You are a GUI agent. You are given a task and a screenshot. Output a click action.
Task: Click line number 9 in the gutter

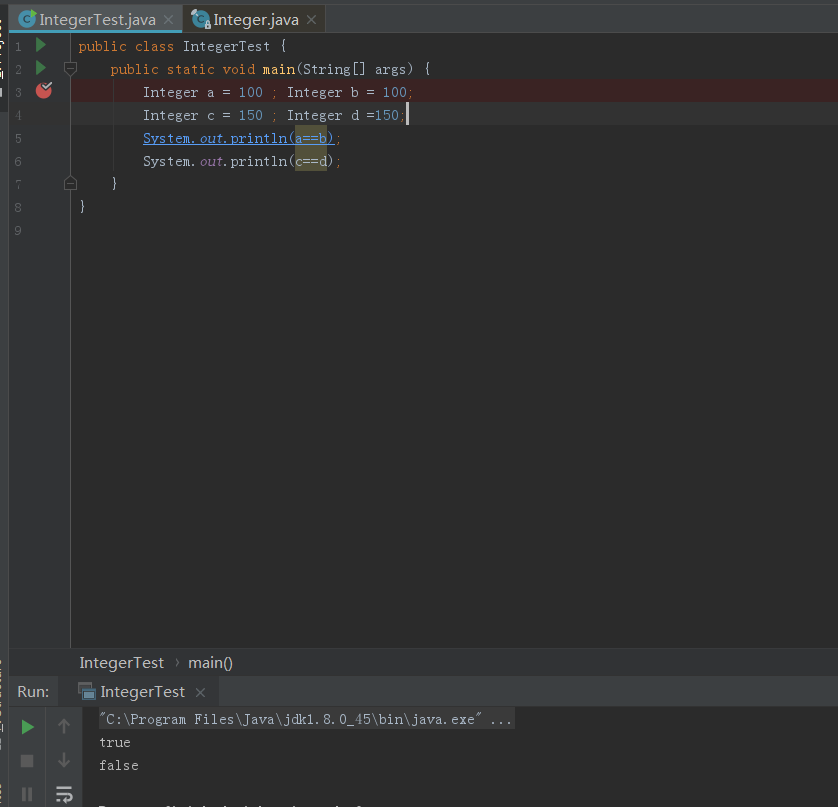pos(18,231)
